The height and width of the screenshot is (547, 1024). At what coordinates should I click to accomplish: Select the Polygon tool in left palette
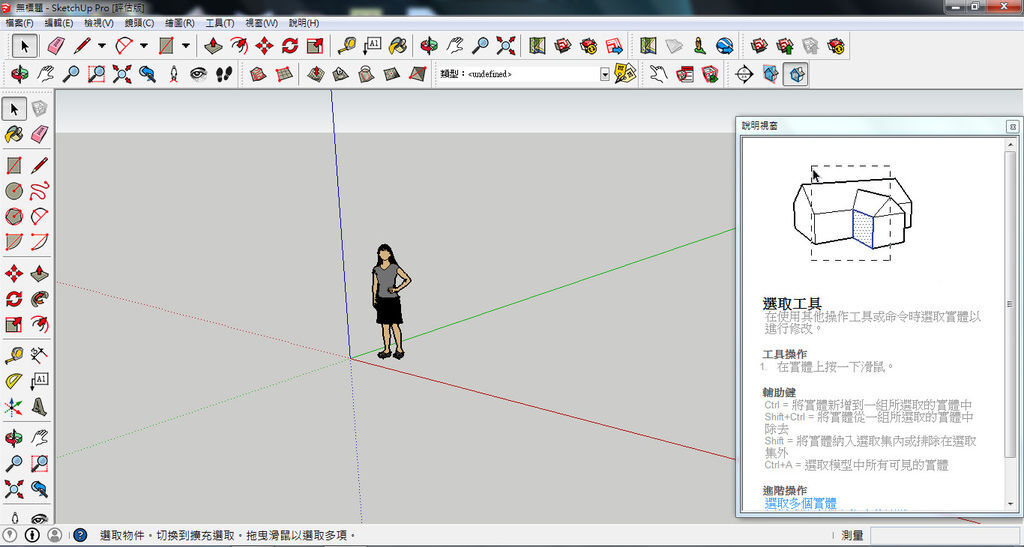(14, 216)
